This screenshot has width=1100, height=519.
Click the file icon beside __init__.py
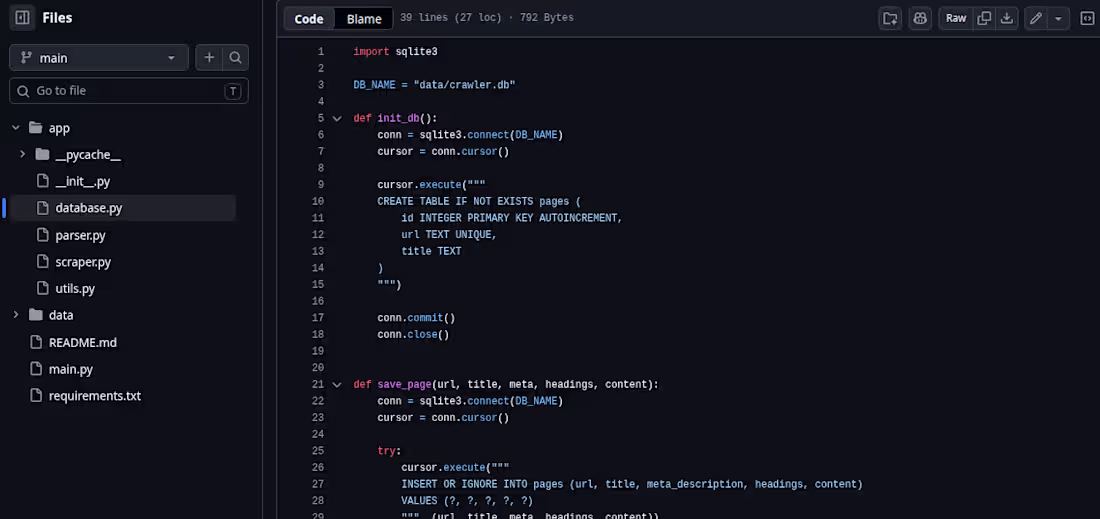[x=43, y=182]
